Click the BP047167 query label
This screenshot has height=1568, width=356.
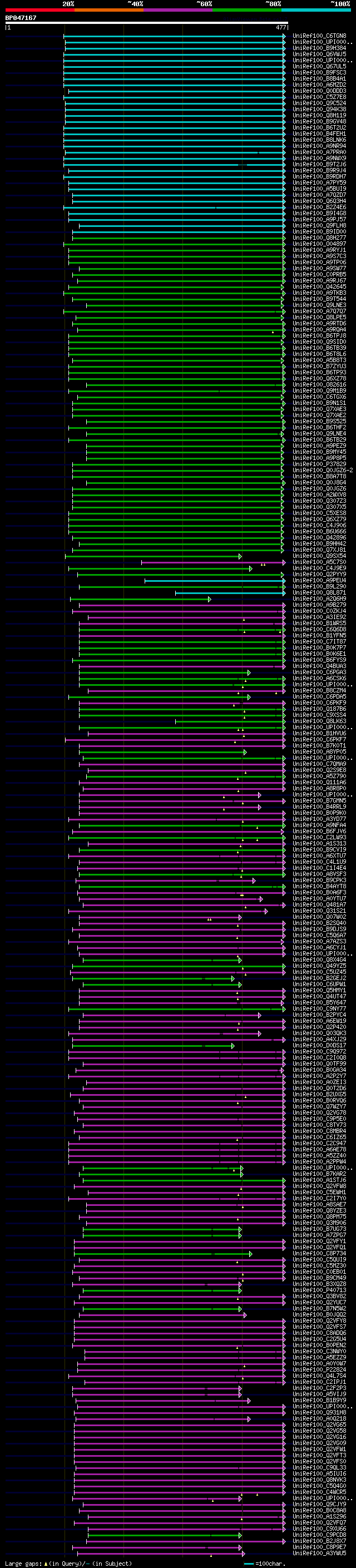coord(21,18)
